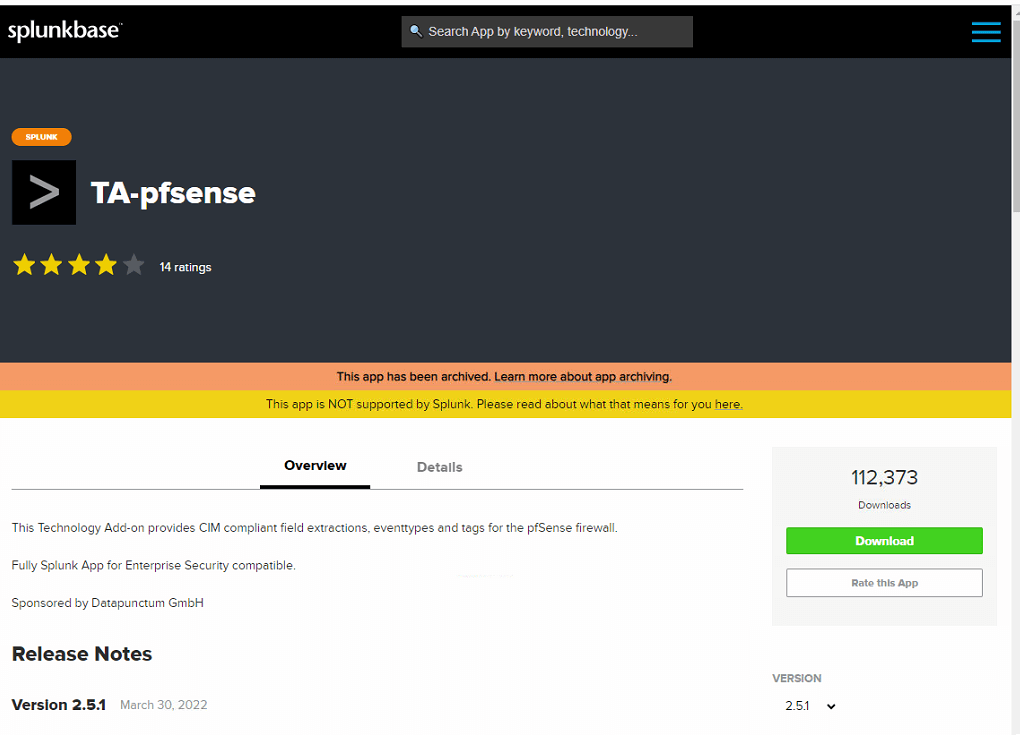Screen dimensions: 1020x735
Task: Switch to the Details tab
Action: click(x=439, y=467)
